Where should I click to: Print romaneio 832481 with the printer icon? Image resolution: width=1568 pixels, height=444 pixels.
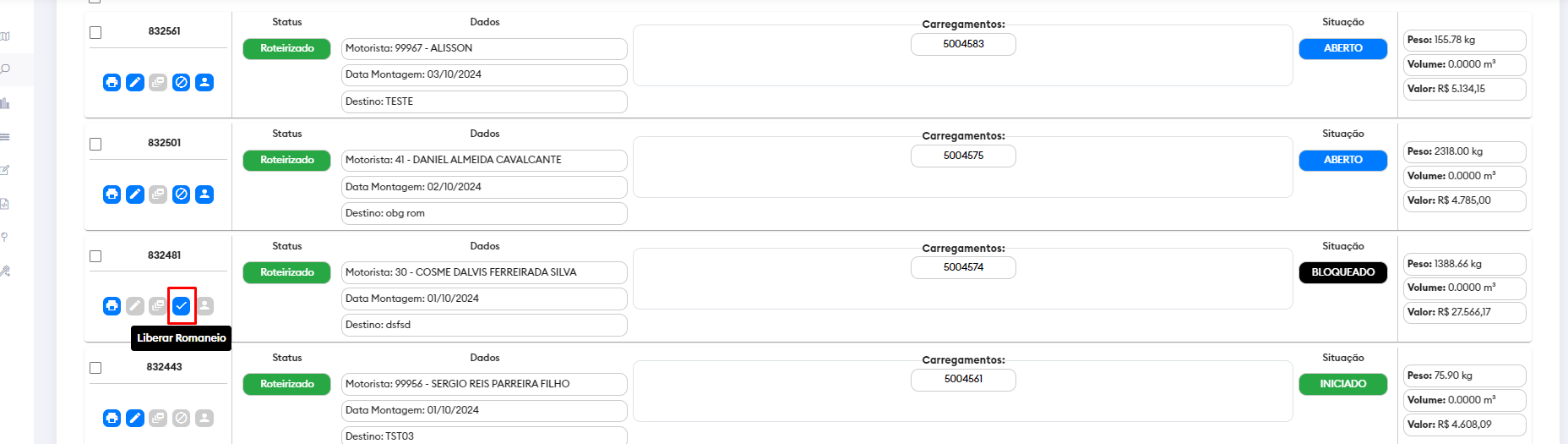pyautogui.click(x=112, y=305)
